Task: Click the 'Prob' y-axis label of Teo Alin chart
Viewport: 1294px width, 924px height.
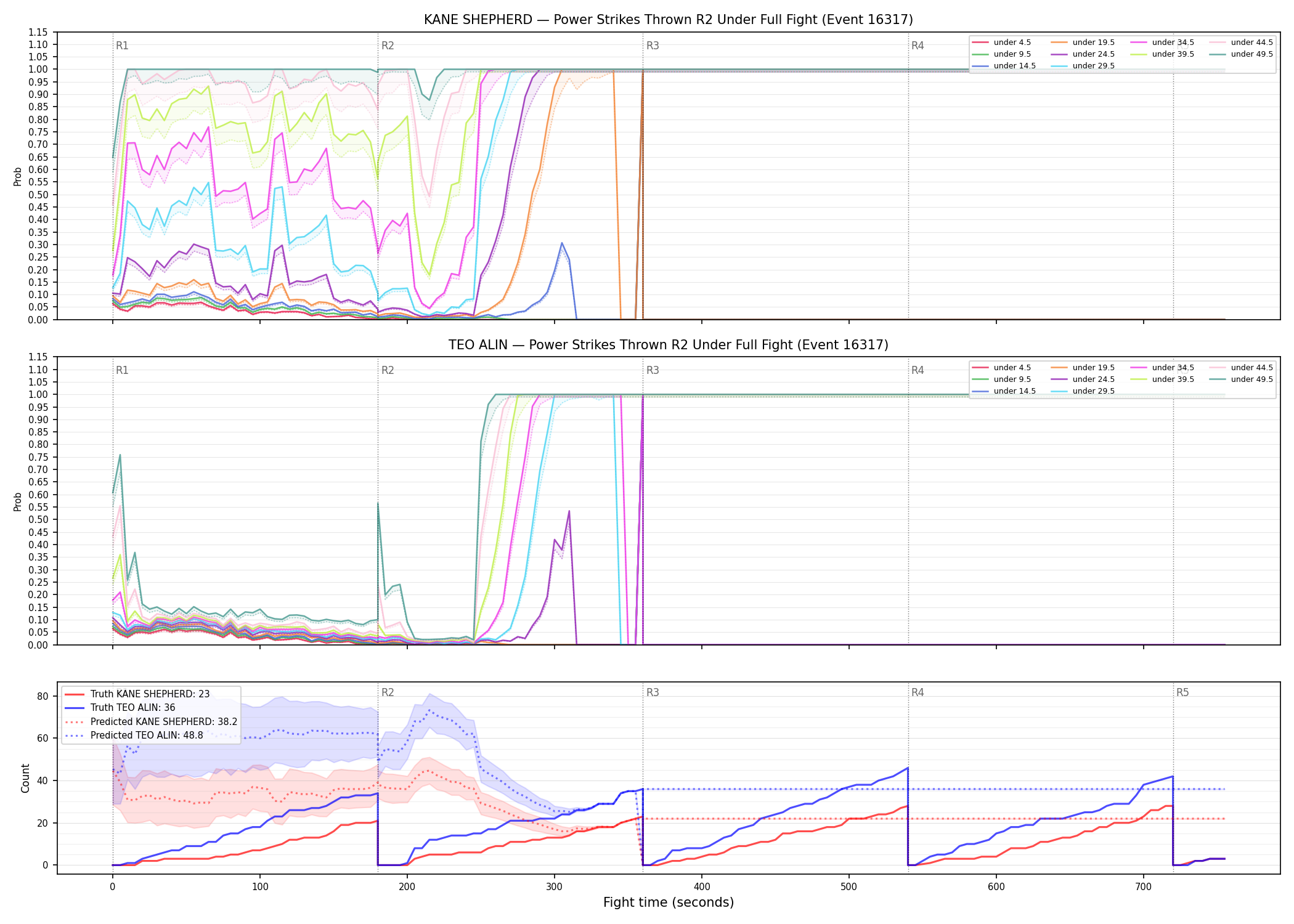Action: tap(18, 501)
